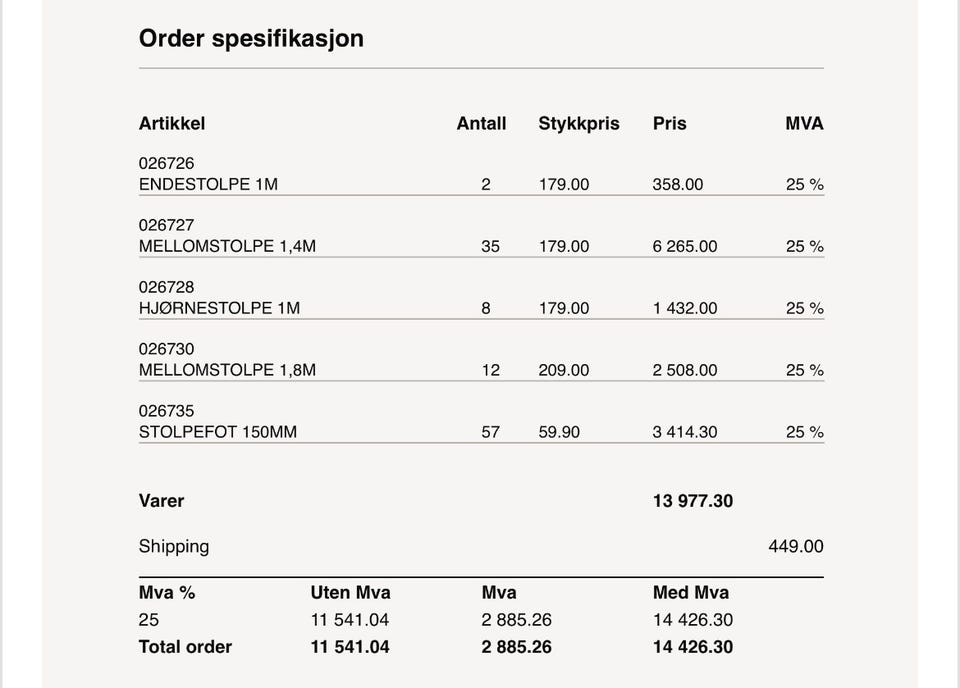Click article number 026728

point(166,287)
